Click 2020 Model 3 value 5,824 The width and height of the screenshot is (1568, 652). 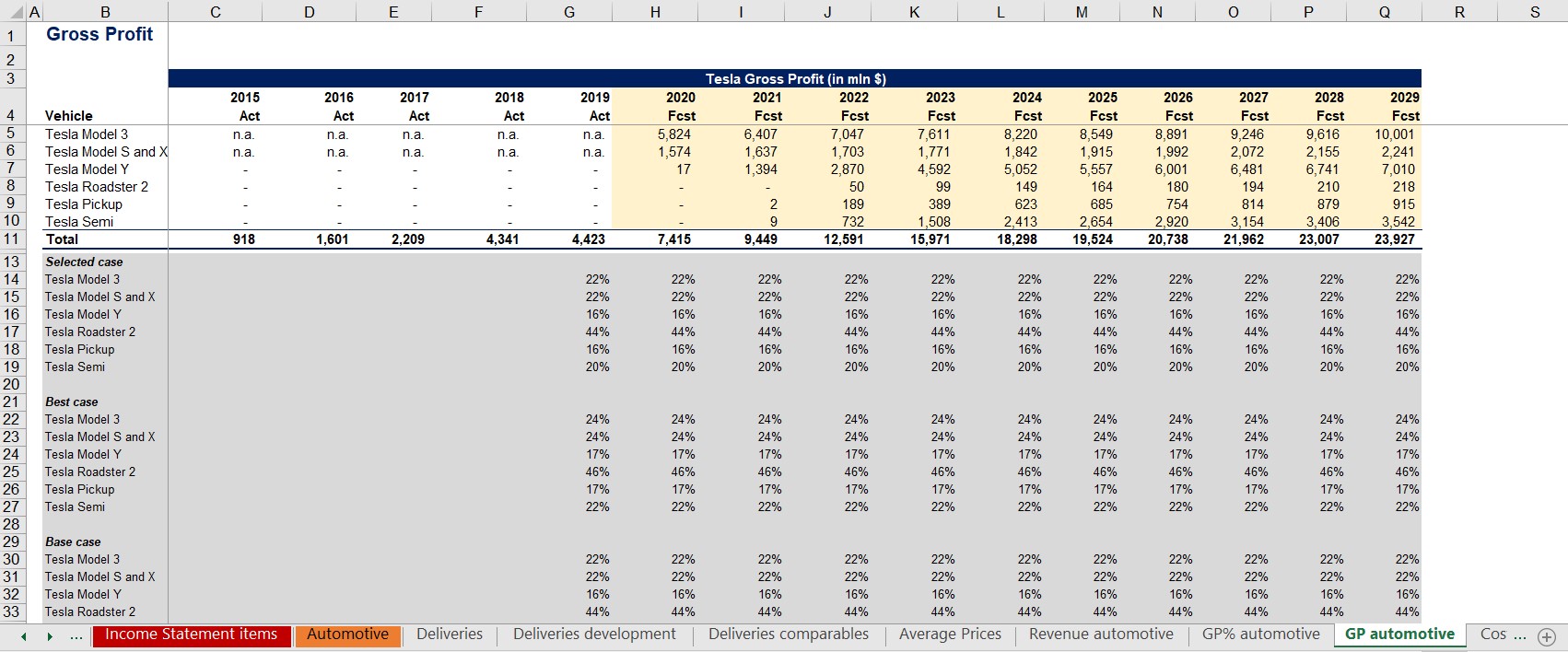[674, 134]
